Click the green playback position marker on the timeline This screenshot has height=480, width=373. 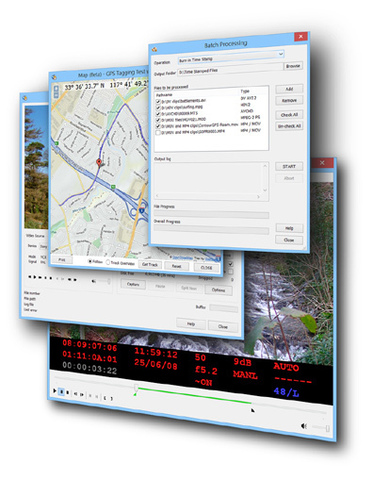(135, 394)
